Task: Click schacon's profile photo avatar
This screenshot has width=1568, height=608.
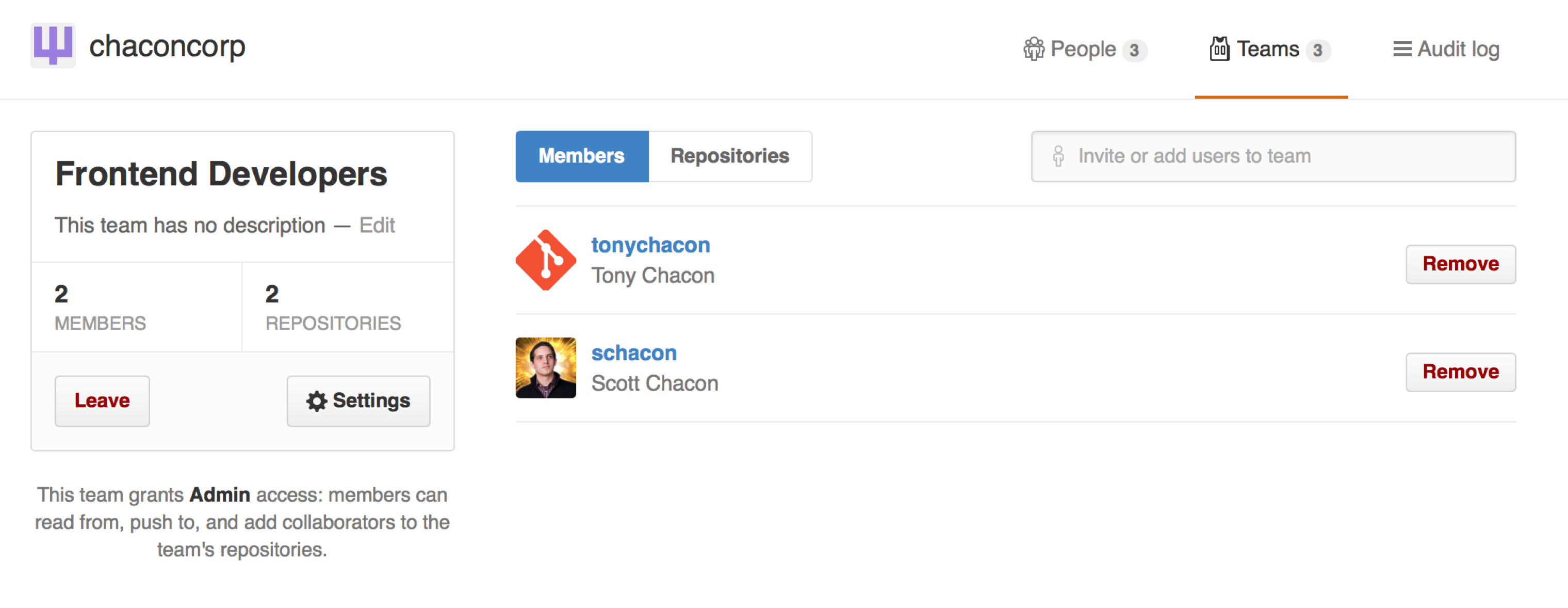Action: coord(545,368)
